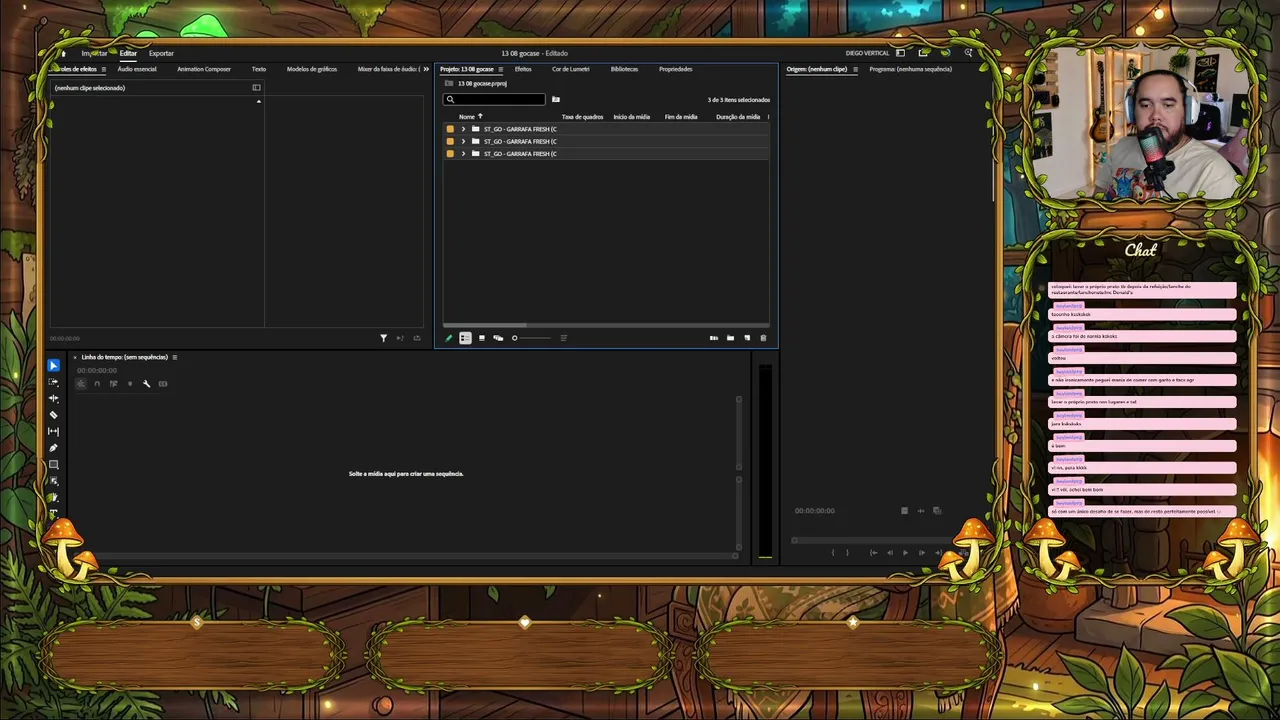
Task: Select the Ripple Edit tool
Action: click(x=53, y=398)
